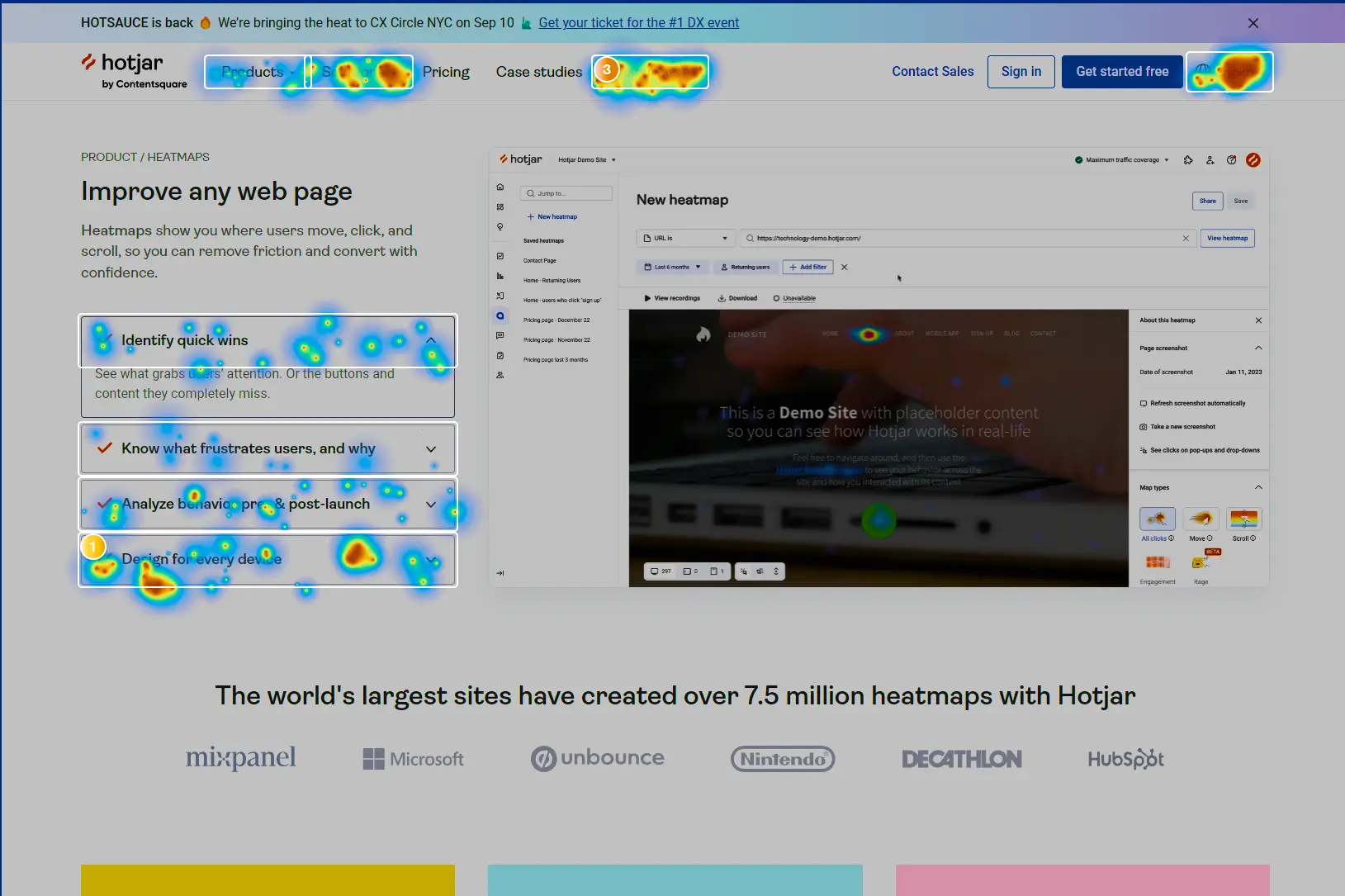Viewport: 1345px width, 896px height.
Task: Click the Mixpanel logo
Action: tap(240, 758)
